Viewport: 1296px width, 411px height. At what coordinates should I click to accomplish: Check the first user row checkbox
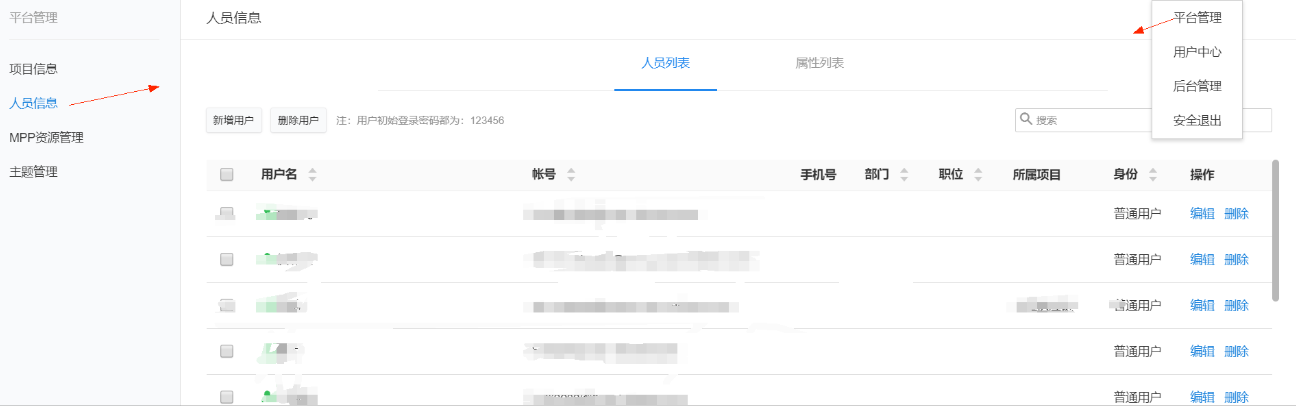tap(227, 213)
